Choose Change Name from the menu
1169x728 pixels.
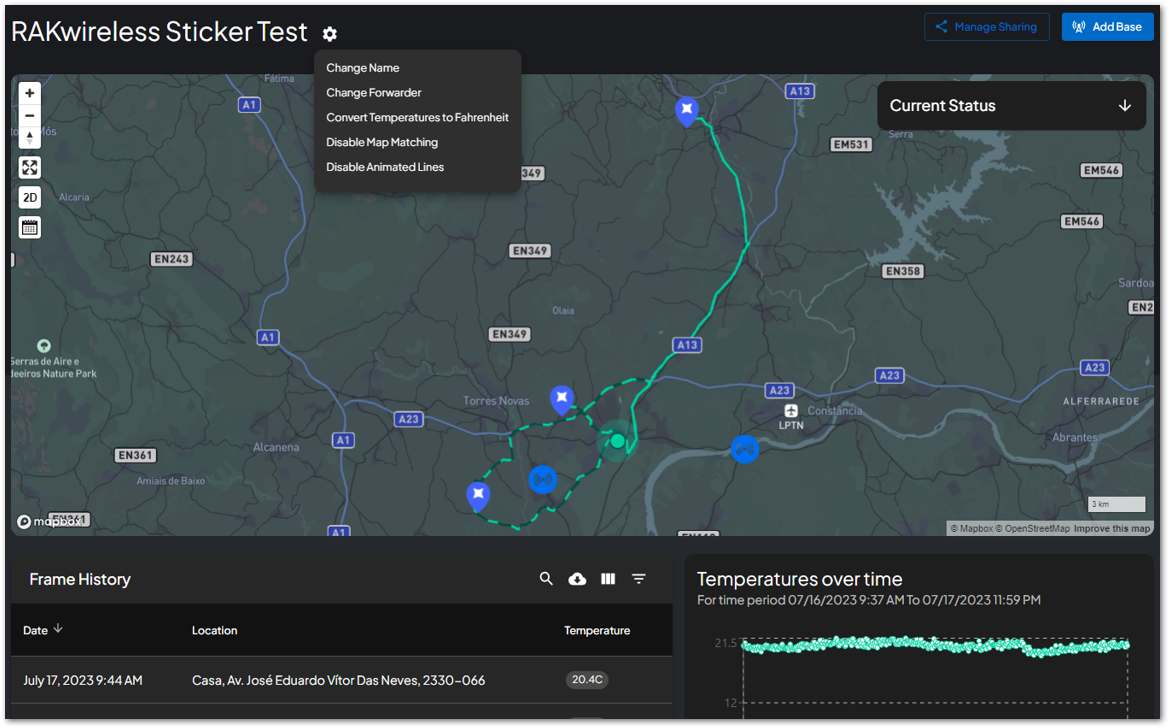point(362,68)
